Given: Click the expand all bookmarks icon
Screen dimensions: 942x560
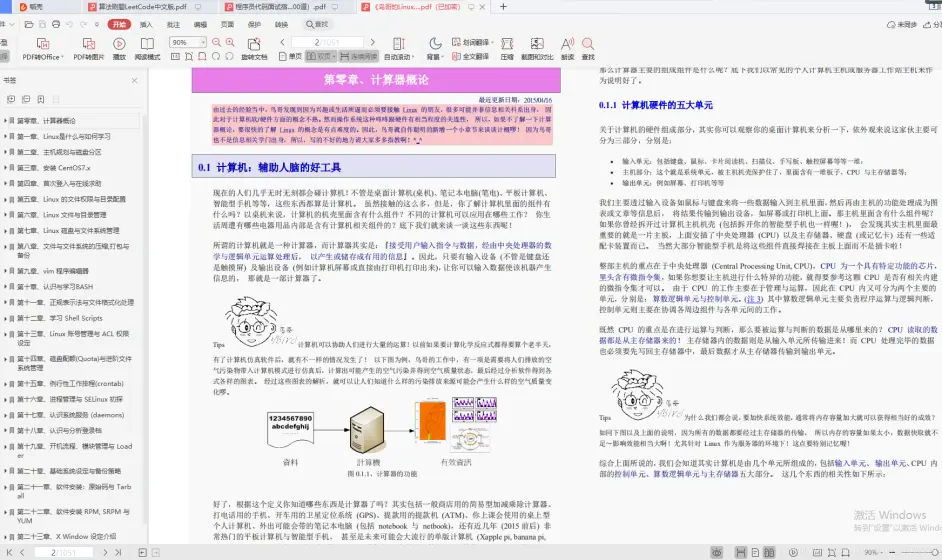Looking at the screenshot, I should [11, 99].
